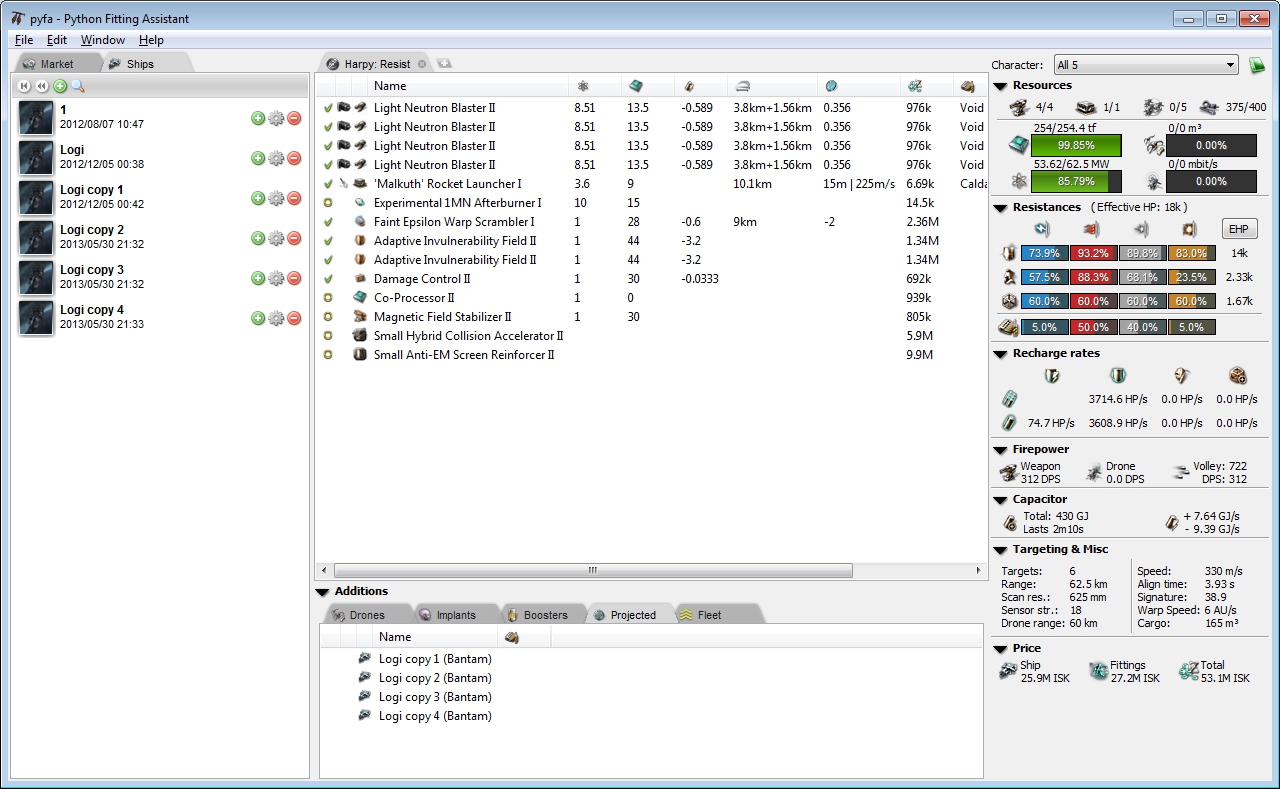Click the Damage Control II module icon
The image size is (1280, 789).
coord(361,279)
